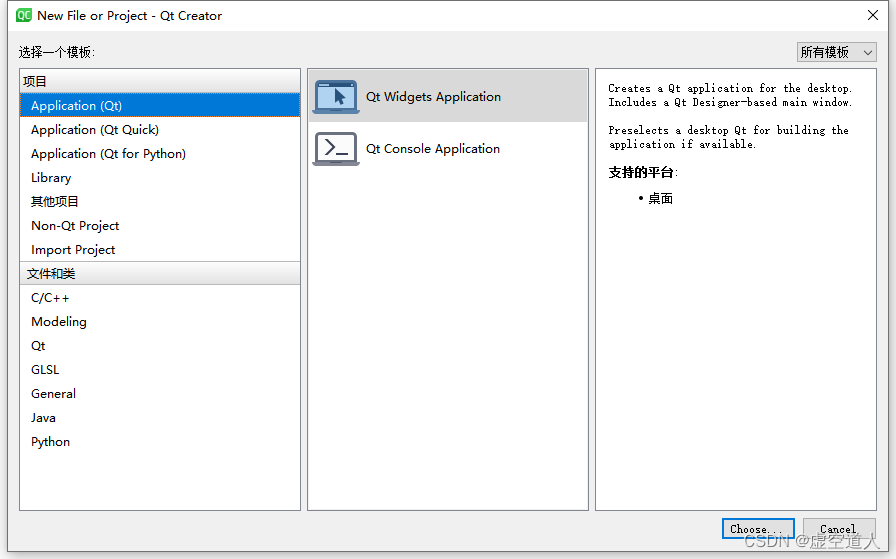The image size is (896, 559).
Task: Click the Qt Creator logo in title bar
Action: pos(23,15)
